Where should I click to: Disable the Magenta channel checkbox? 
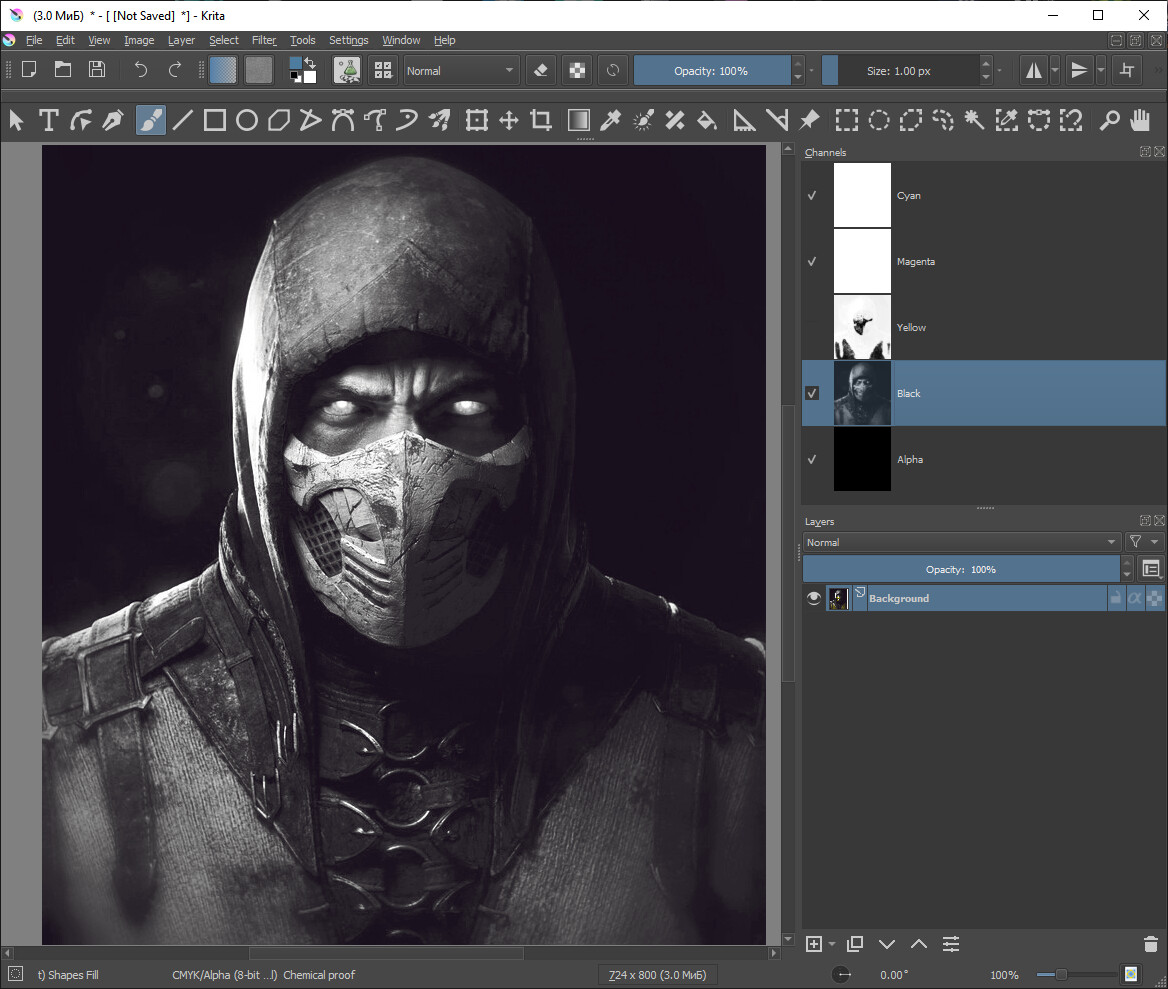point(812,261)
